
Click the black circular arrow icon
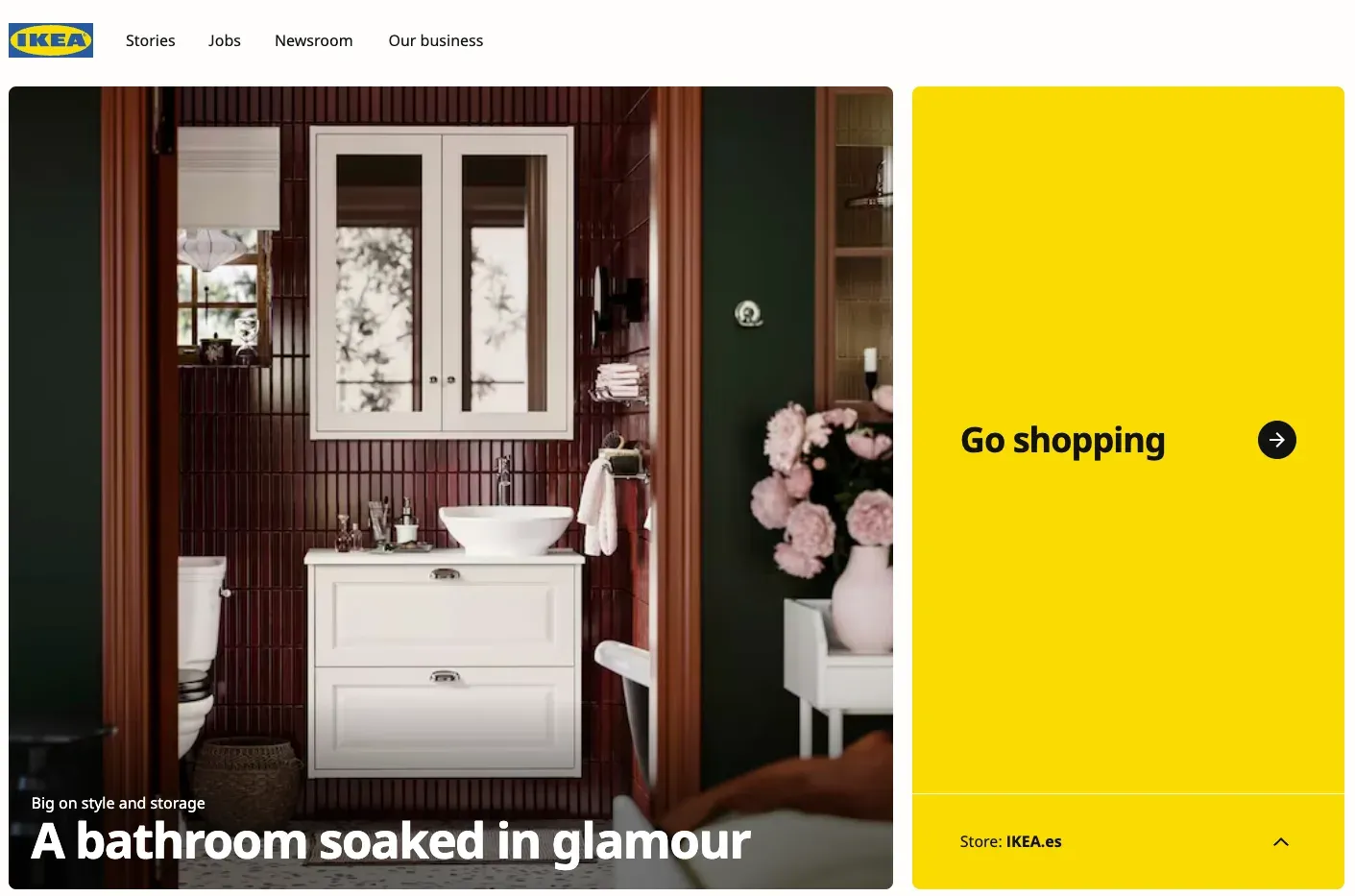[x=1276, y=440]
